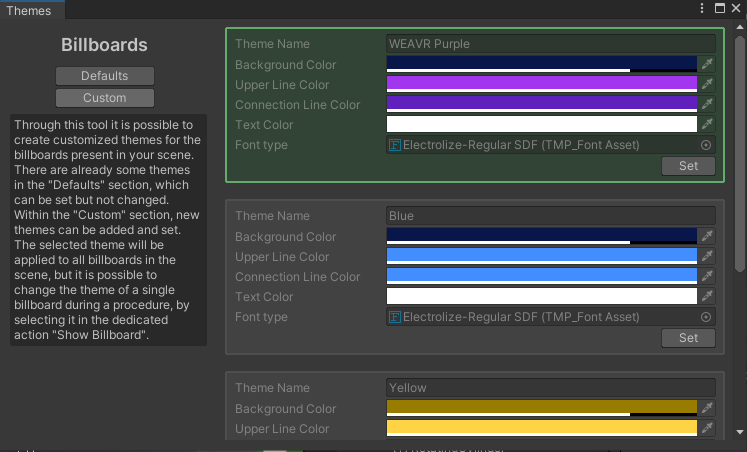Pick Background Color with eyedropper in WEAVR Purple
The height and width of the screenshot is (452, 747).
707,64
